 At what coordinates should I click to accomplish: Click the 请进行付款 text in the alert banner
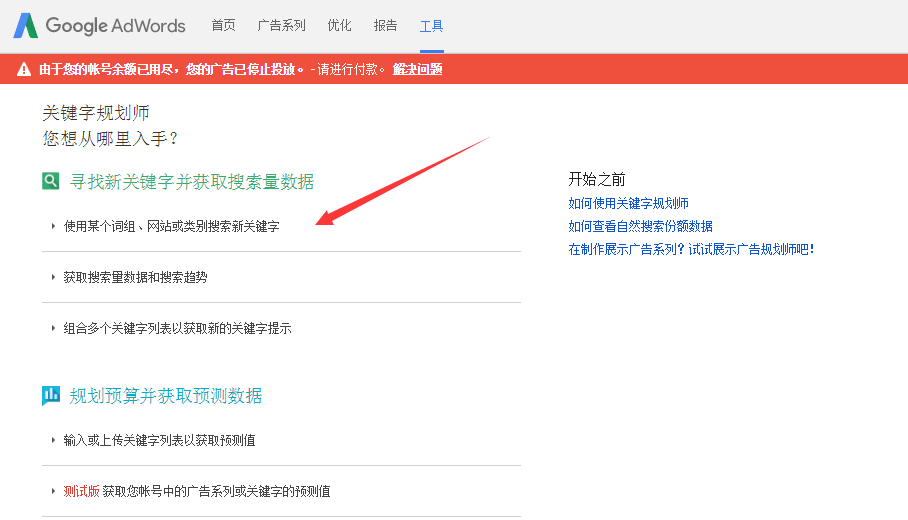pyautogui.click(x=347, y=69)
